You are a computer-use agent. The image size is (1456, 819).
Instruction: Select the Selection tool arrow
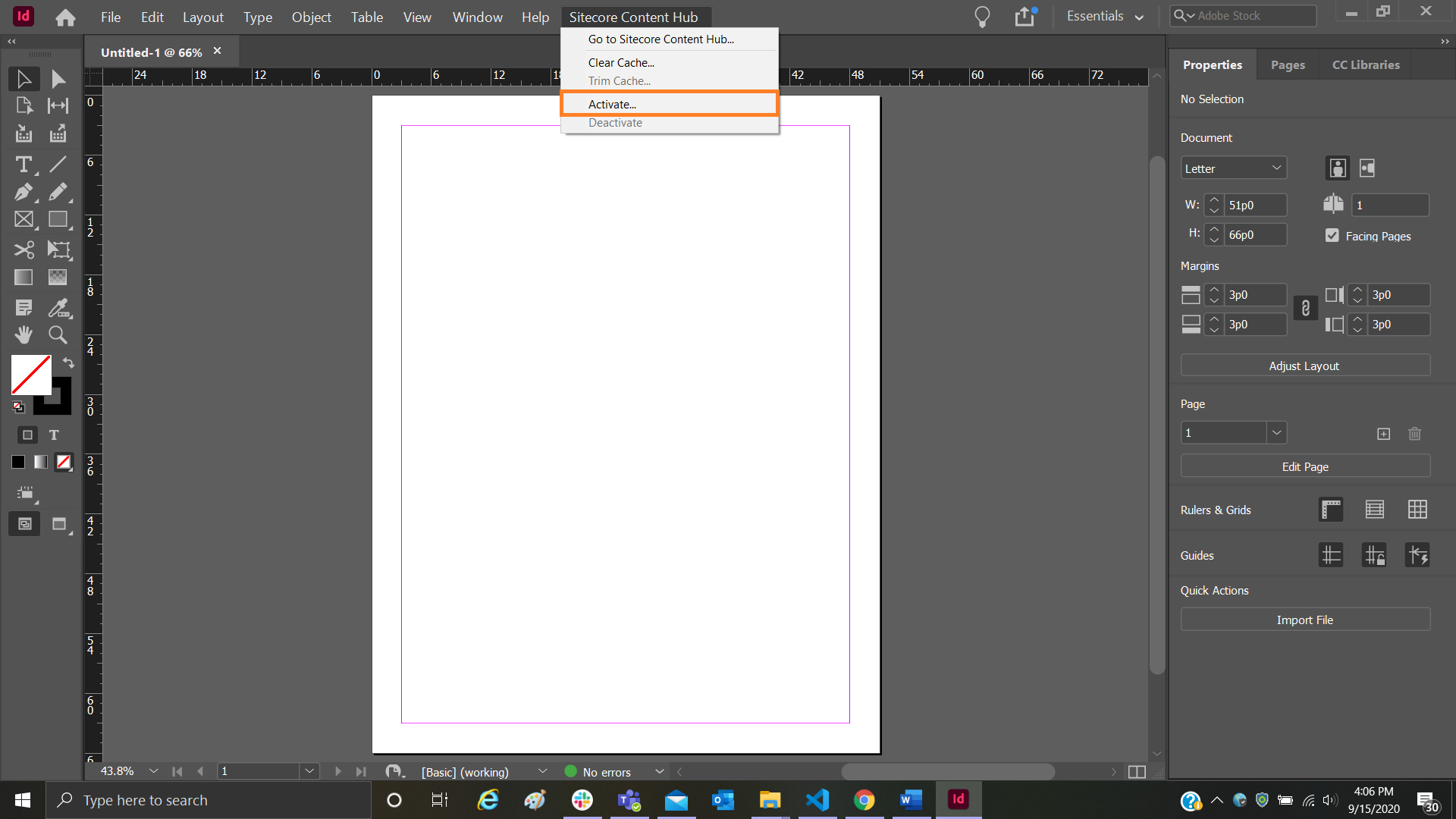(24, 79)
